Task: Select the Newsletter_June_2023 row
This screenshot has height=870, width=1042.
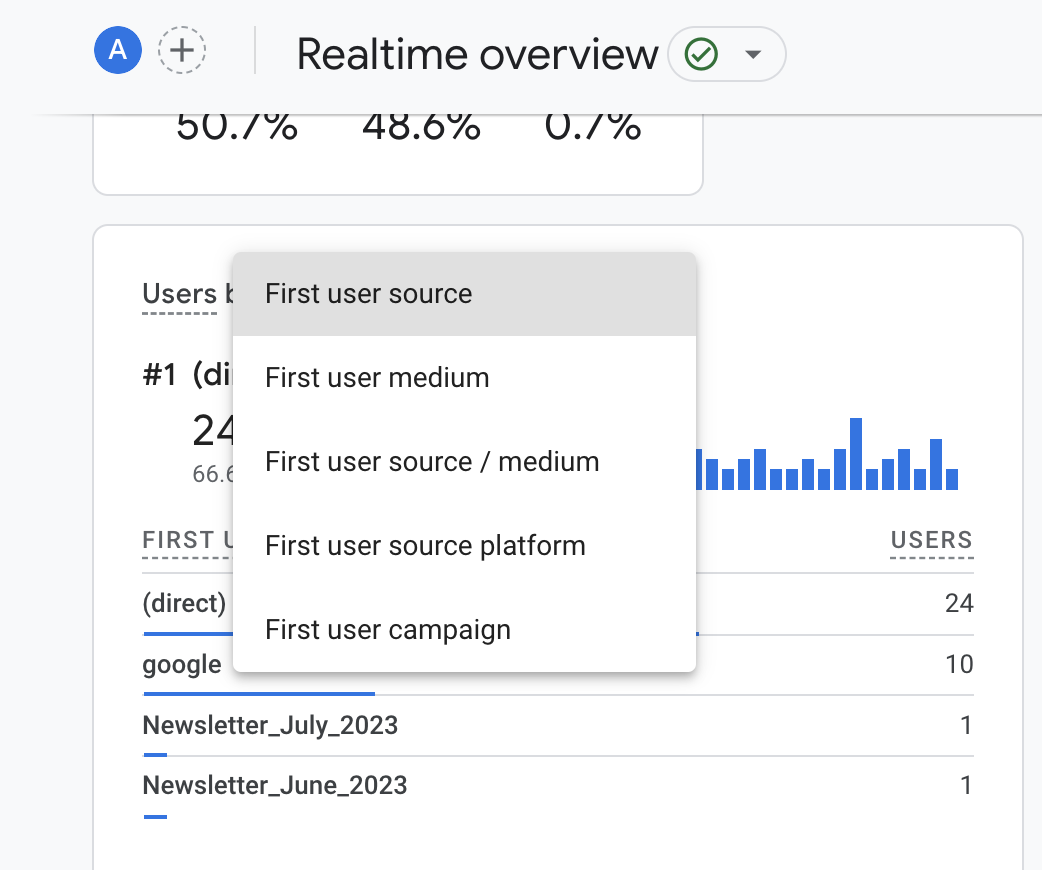Action: coord(275,785)
